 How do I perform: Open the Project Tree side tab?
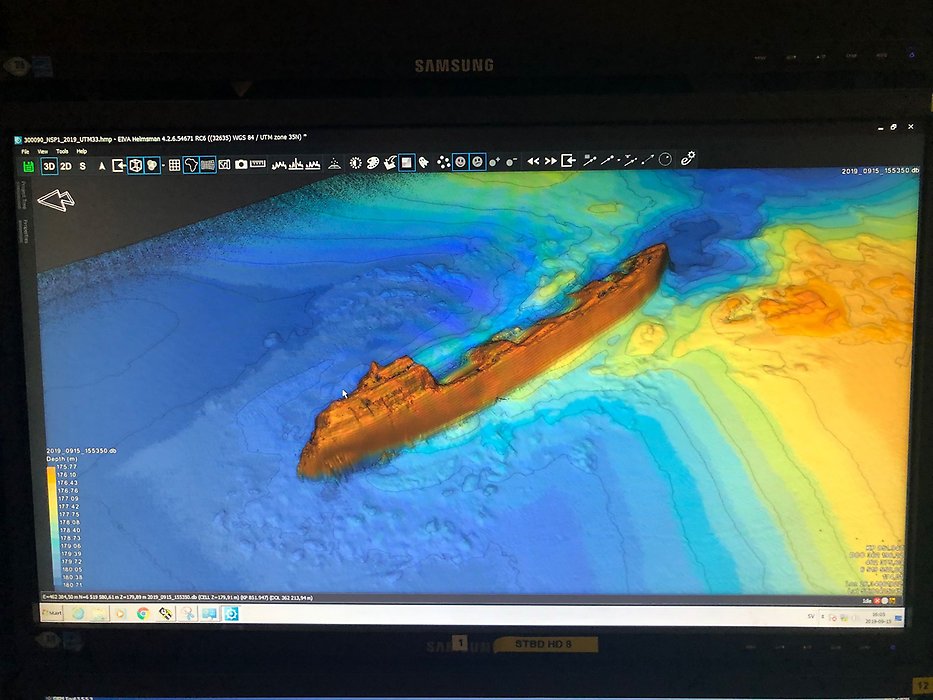24,194
